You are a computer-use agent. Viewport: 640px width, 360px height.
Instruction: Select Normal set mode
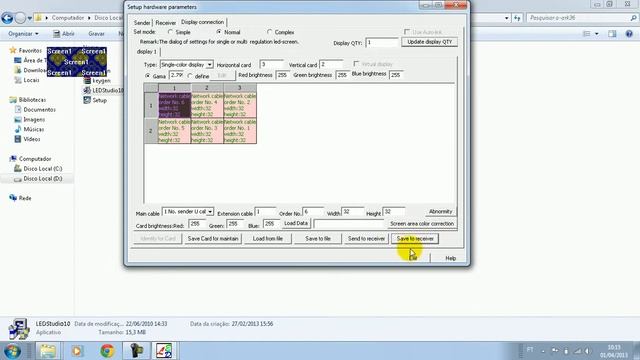tap(219, 32)
